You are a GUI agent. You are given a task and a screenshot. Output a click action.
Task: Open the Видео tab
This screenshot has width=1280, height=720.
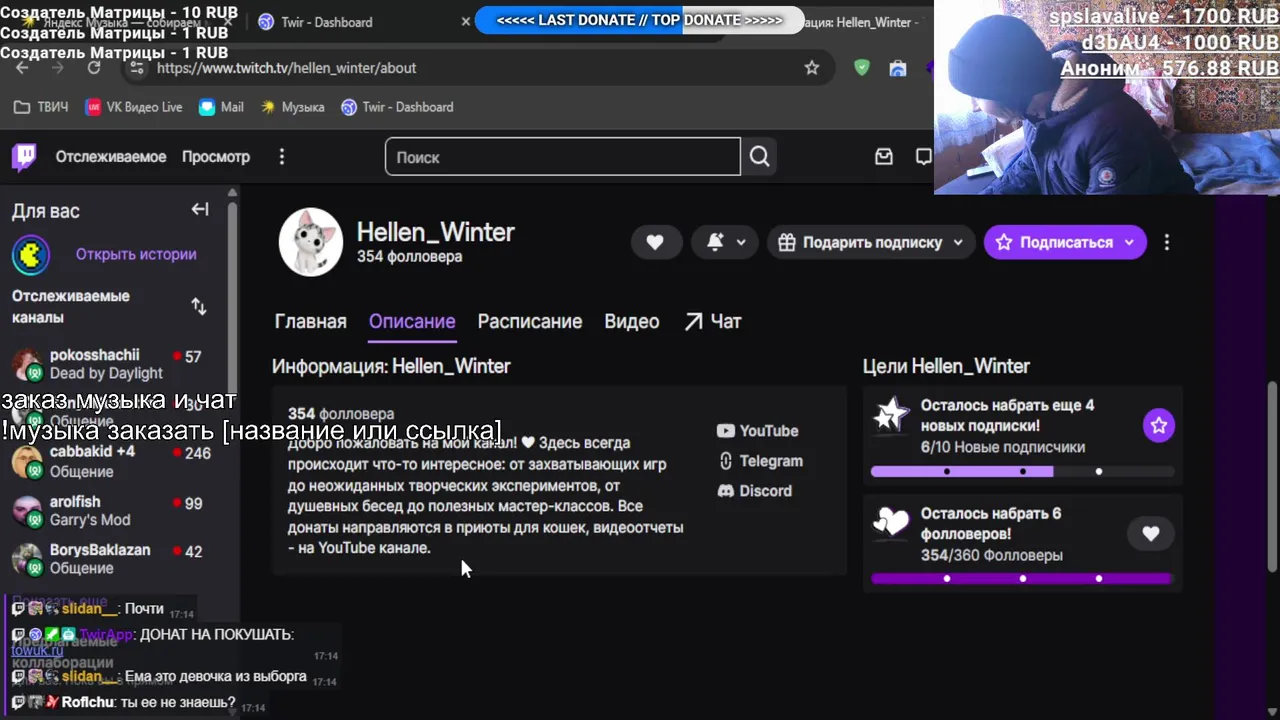click(x=632, y=322)
